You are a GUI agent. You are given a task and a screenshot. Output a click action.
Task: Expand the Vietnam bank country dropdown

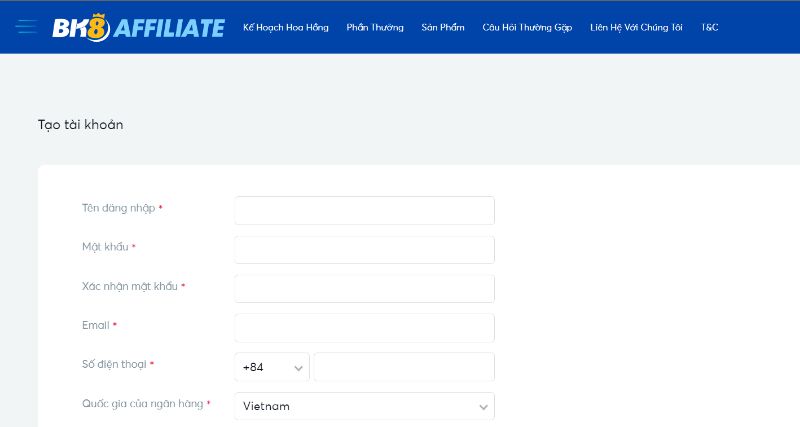[364, 406]
